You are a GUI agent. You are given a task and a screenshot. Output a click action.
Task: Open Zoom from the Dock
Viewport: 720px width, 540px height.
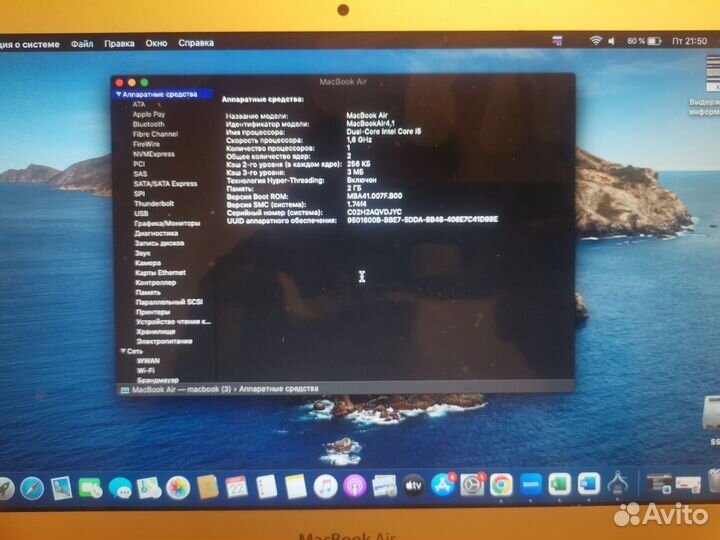click(531, 484)
